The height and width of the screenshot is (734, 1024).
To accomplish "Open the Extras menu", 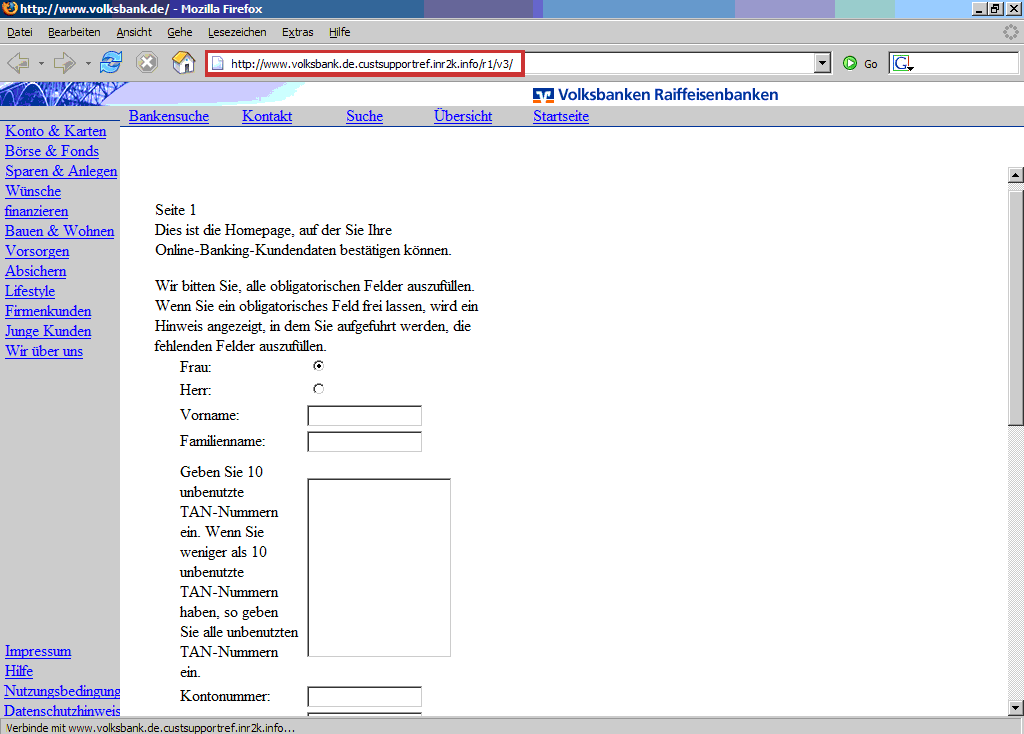I will click(x=298, y=32).
